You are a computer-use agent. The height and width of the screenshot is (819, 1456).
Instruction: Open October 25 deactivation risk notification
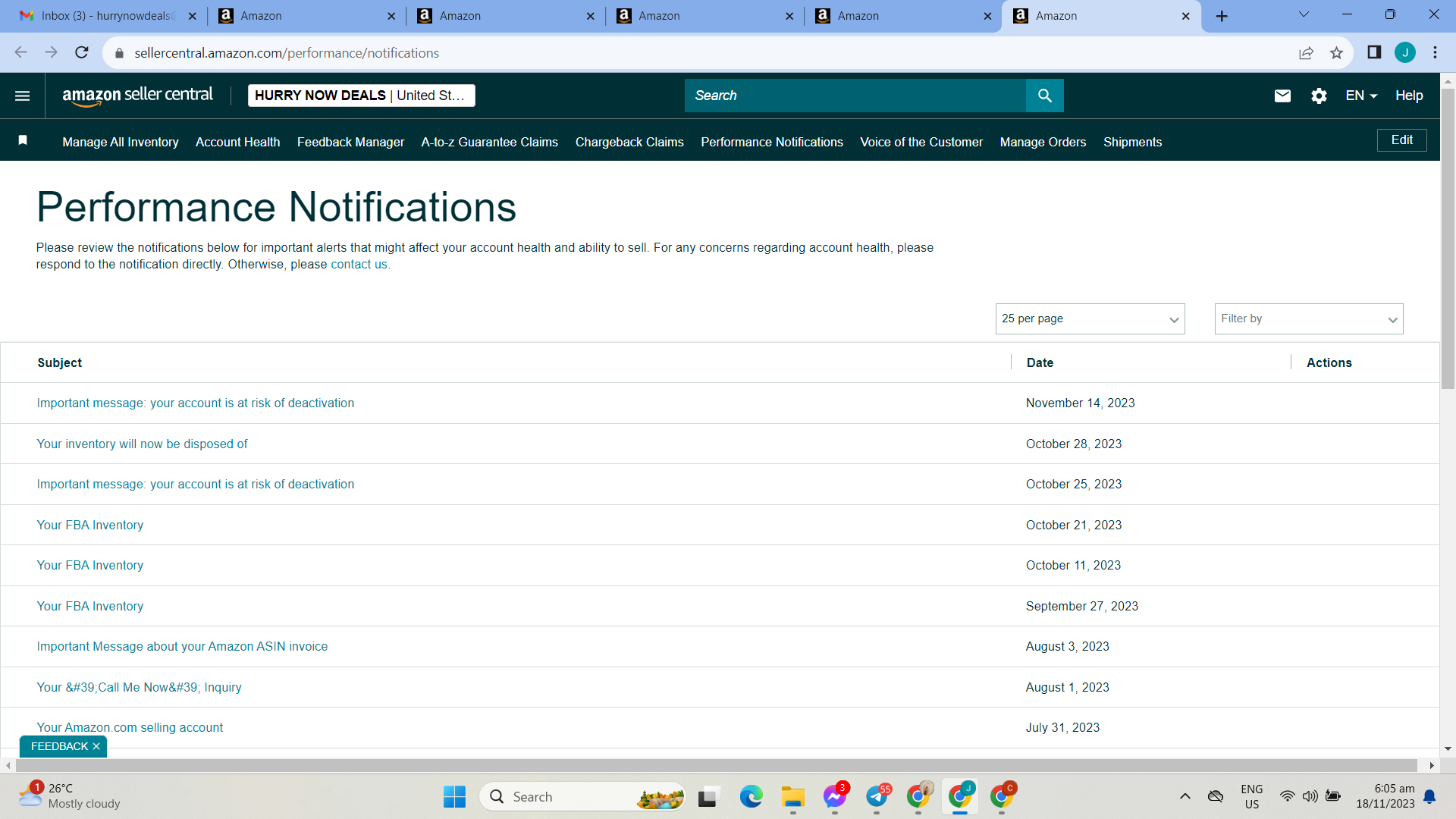195,484
